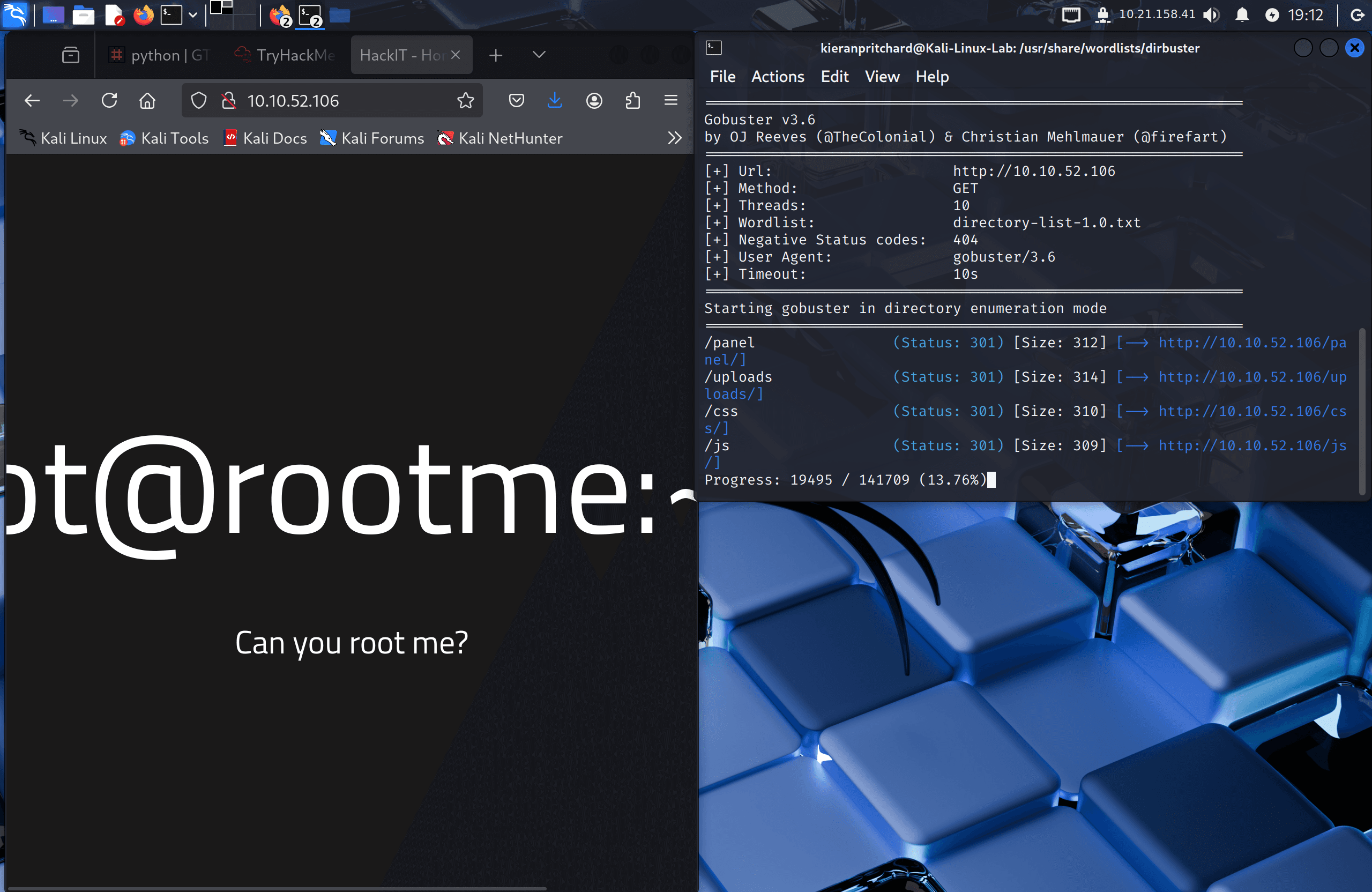The image size is (1372, 892).
Task: Open the Firefox View button
Action: [71, 55]
